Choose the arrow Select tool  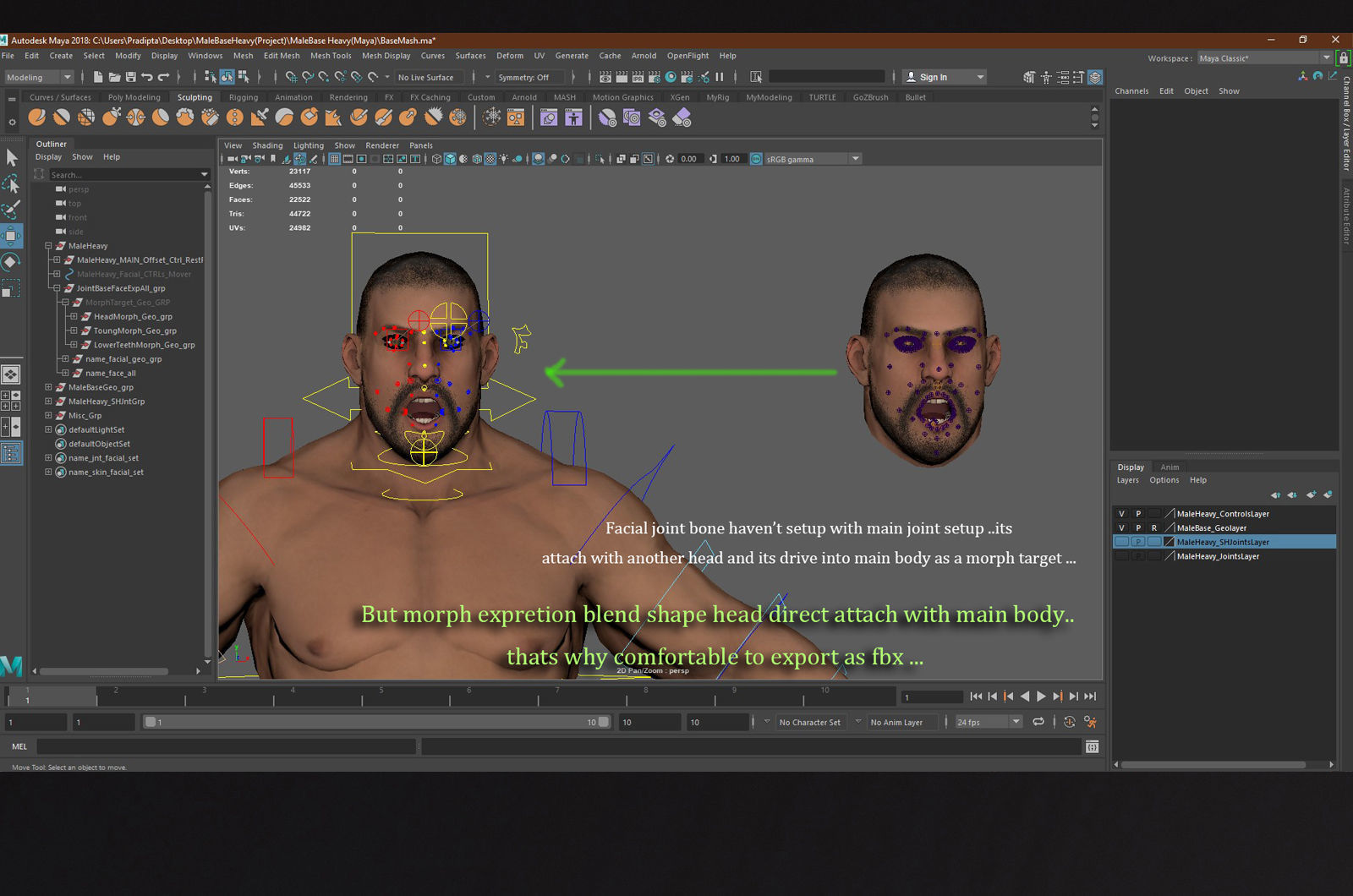[11, 157]
